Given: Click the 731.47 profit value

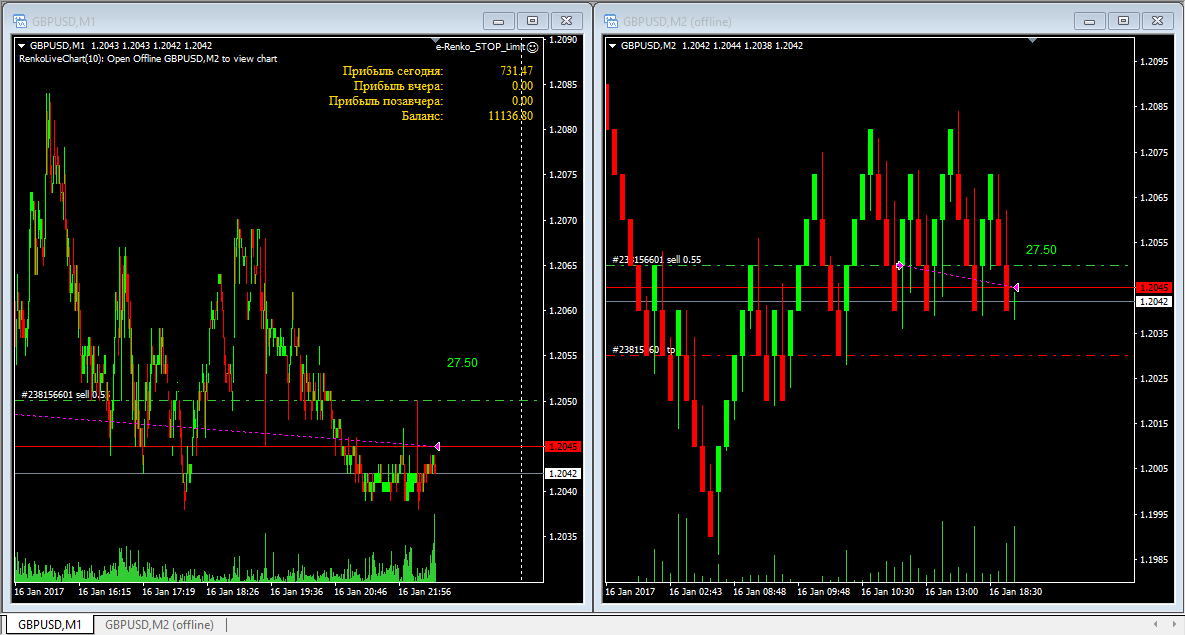Looking at the screenshot, I should pyautogui.click(x=516, y=71).
